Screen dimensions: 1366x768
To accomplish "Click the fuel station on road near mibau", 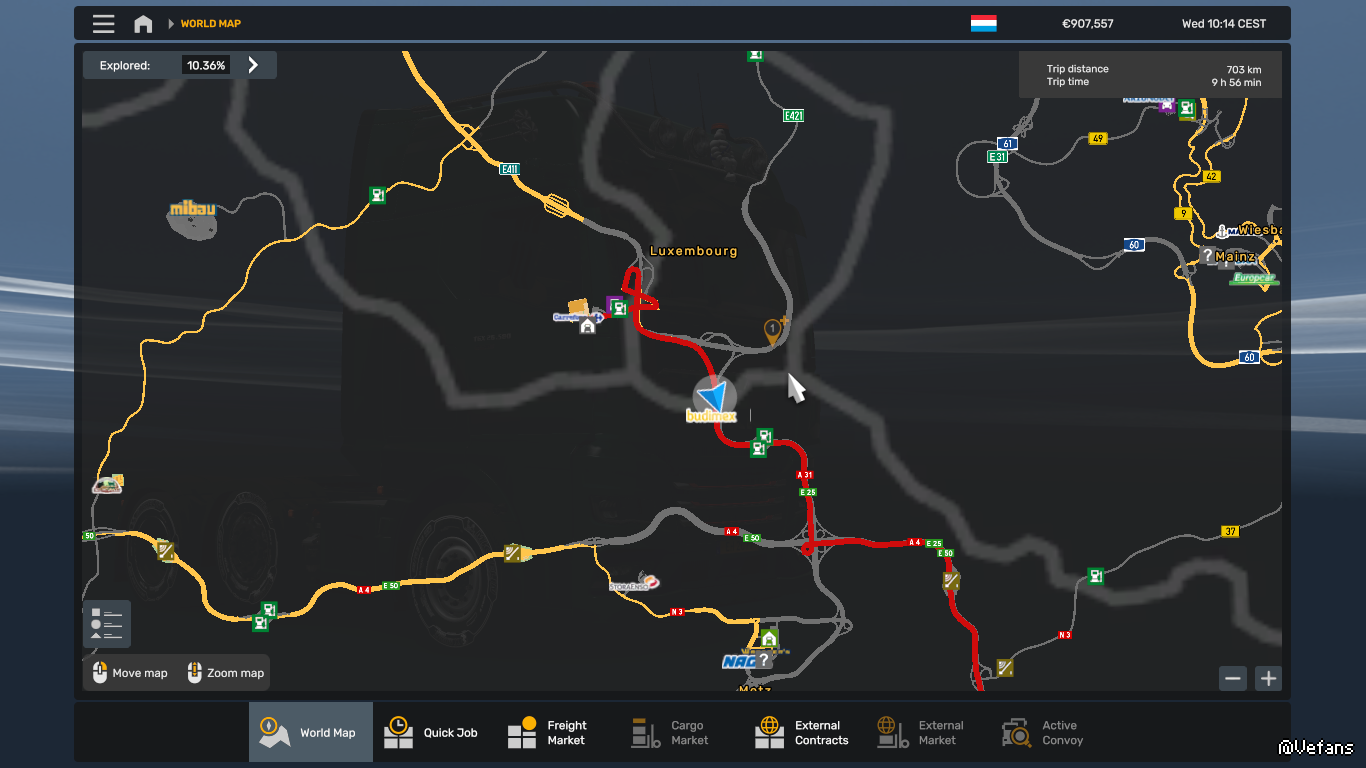I will point(377,195).
